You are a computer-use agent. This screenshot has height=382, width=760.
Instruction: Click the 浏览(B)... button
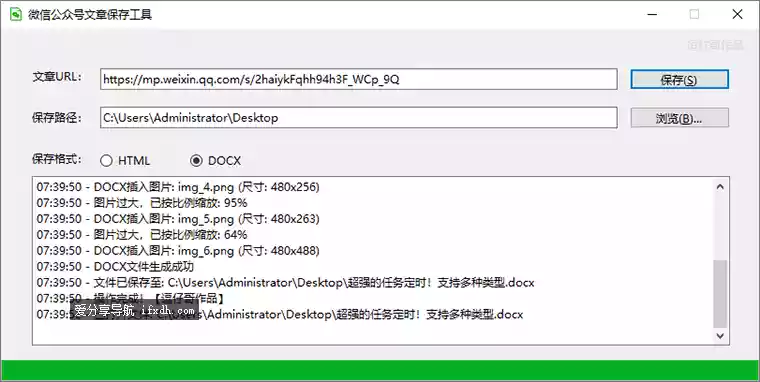tap(679, 118)
